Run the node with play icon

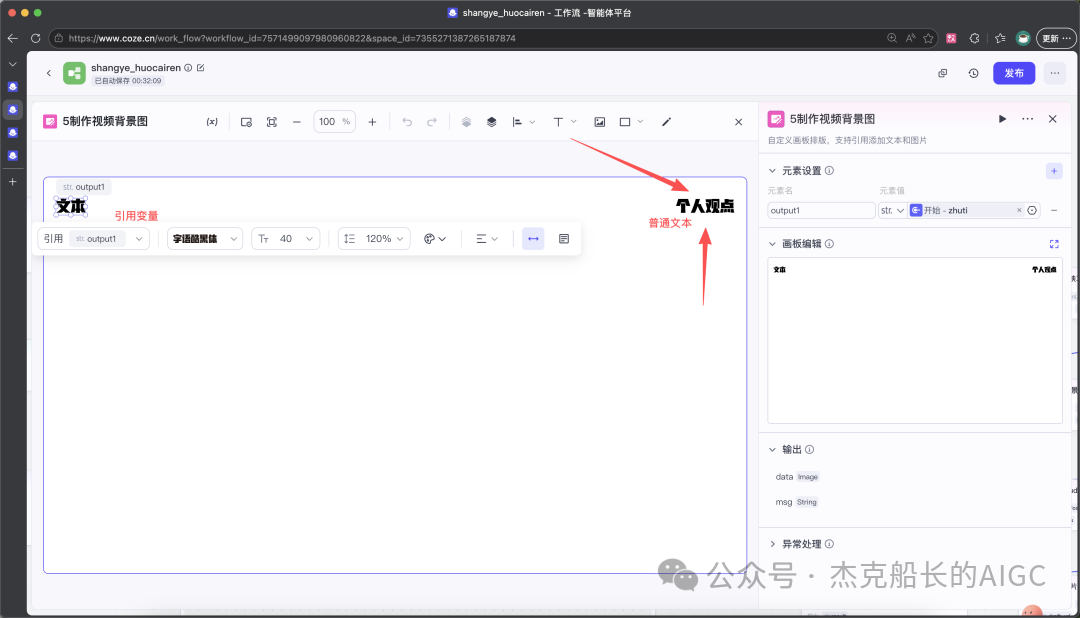pyautogui.click(x=1002, y=119)
